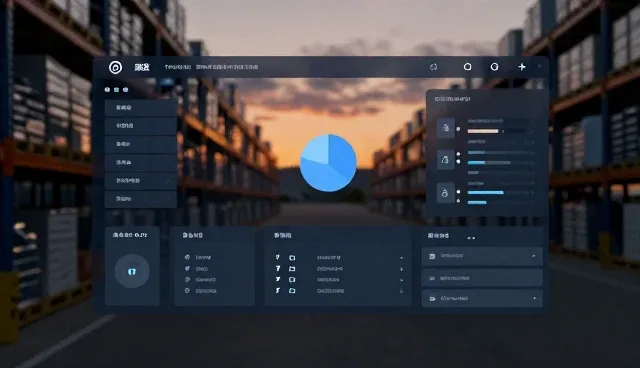Click the third row icon in the second bottom card
The width and height of the screenshot is (640, 368).
point(187,279)
